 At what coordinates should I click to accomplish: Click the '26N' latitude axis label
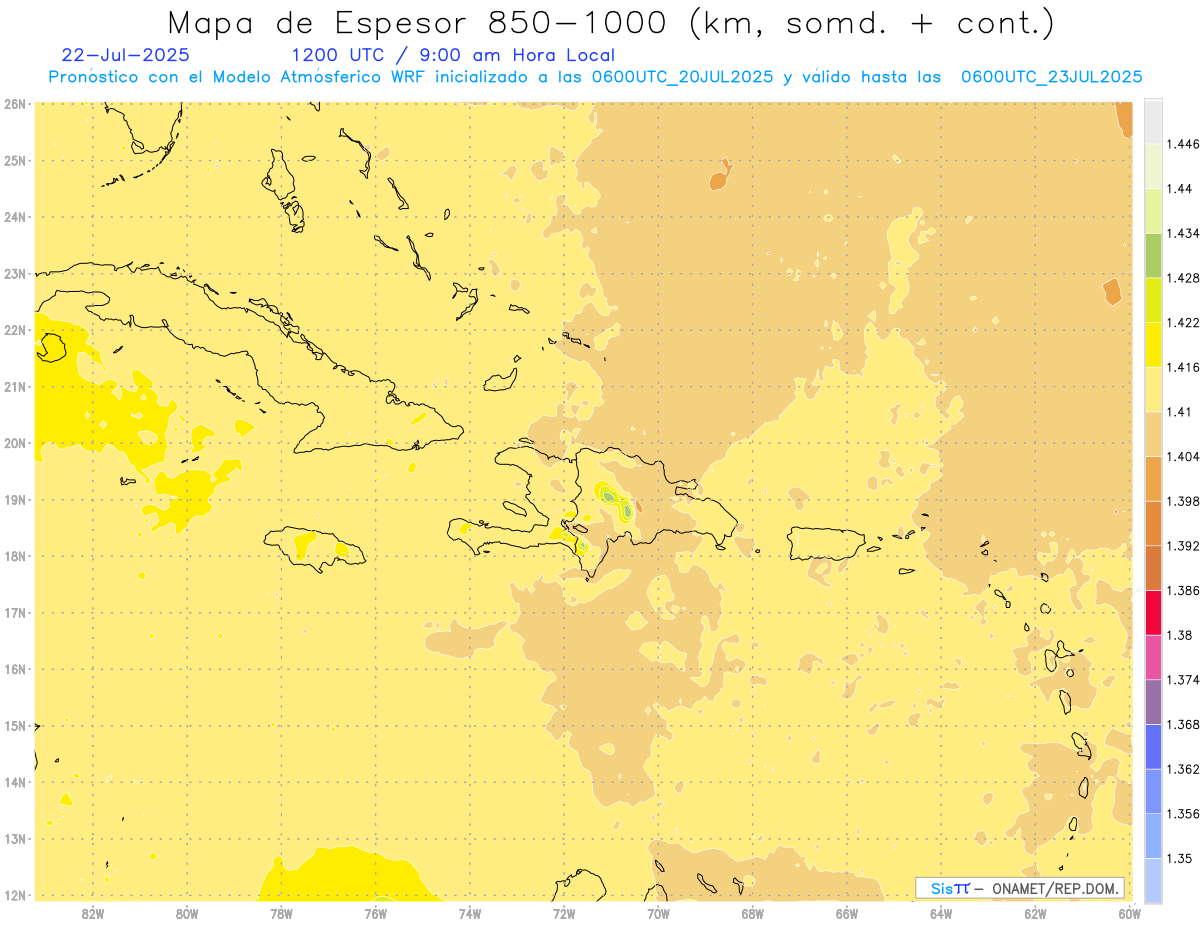[14, 103]
